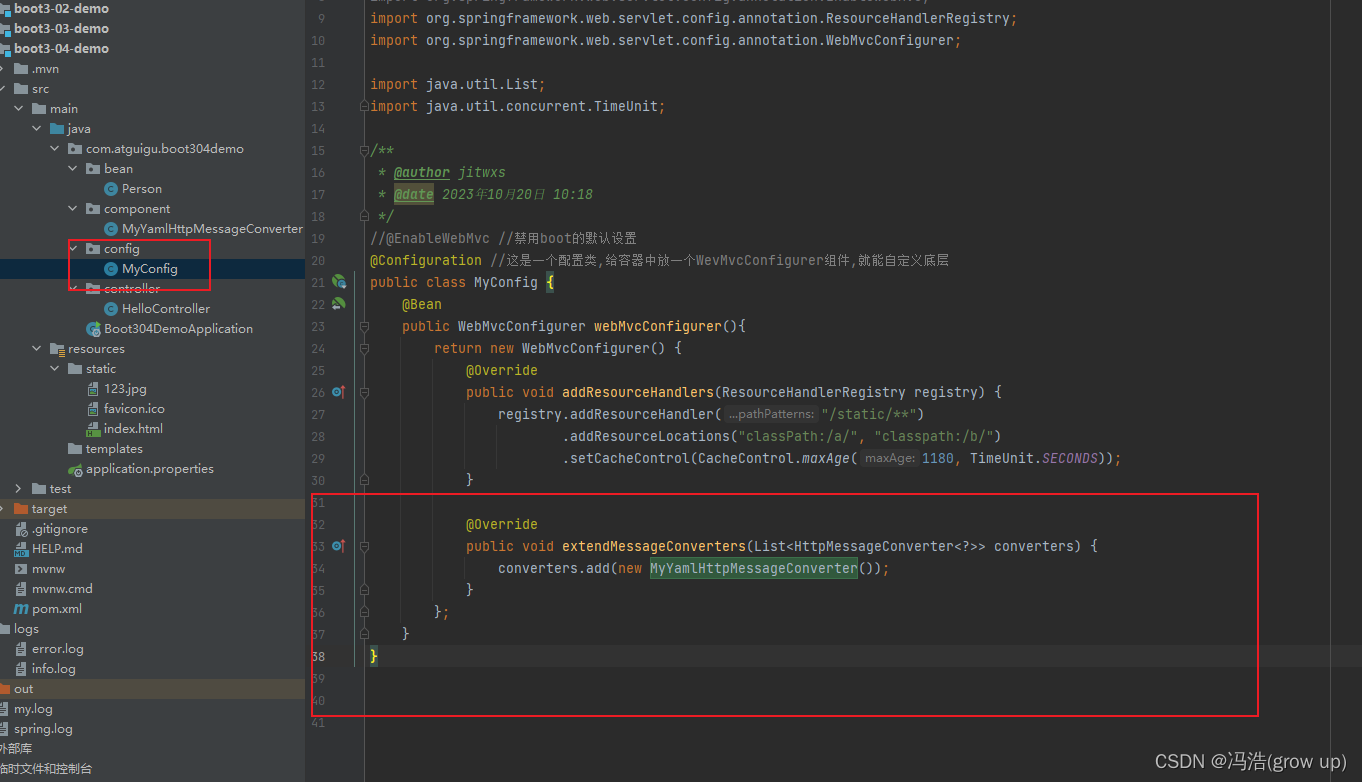The width and height of the screenshot is (1362, 782).
Task: Collapse the static folder
Action: pos(55,369)
